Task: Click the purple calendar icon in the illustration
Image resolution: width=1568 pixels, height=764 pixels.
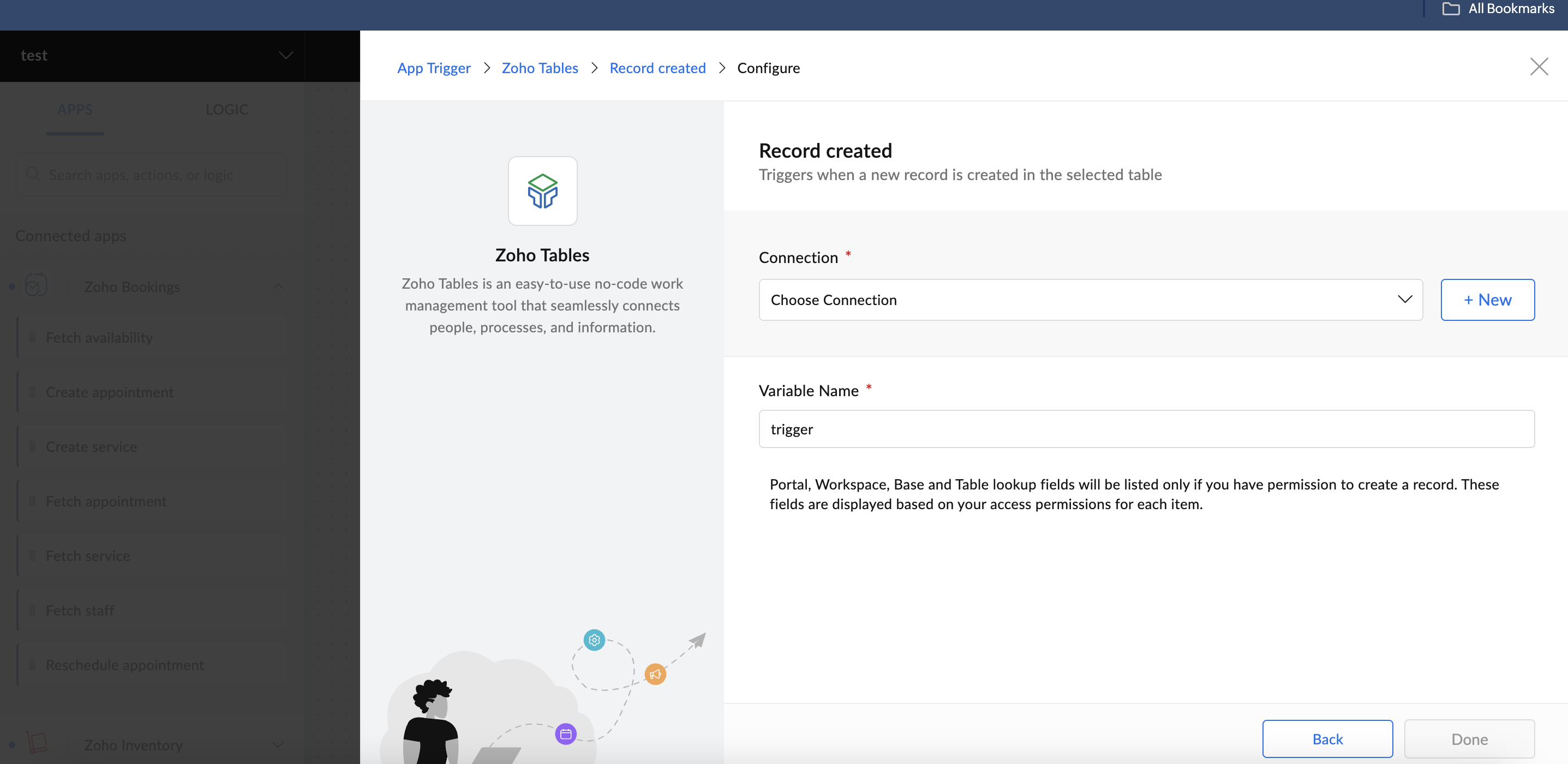Action: (565, 733)
